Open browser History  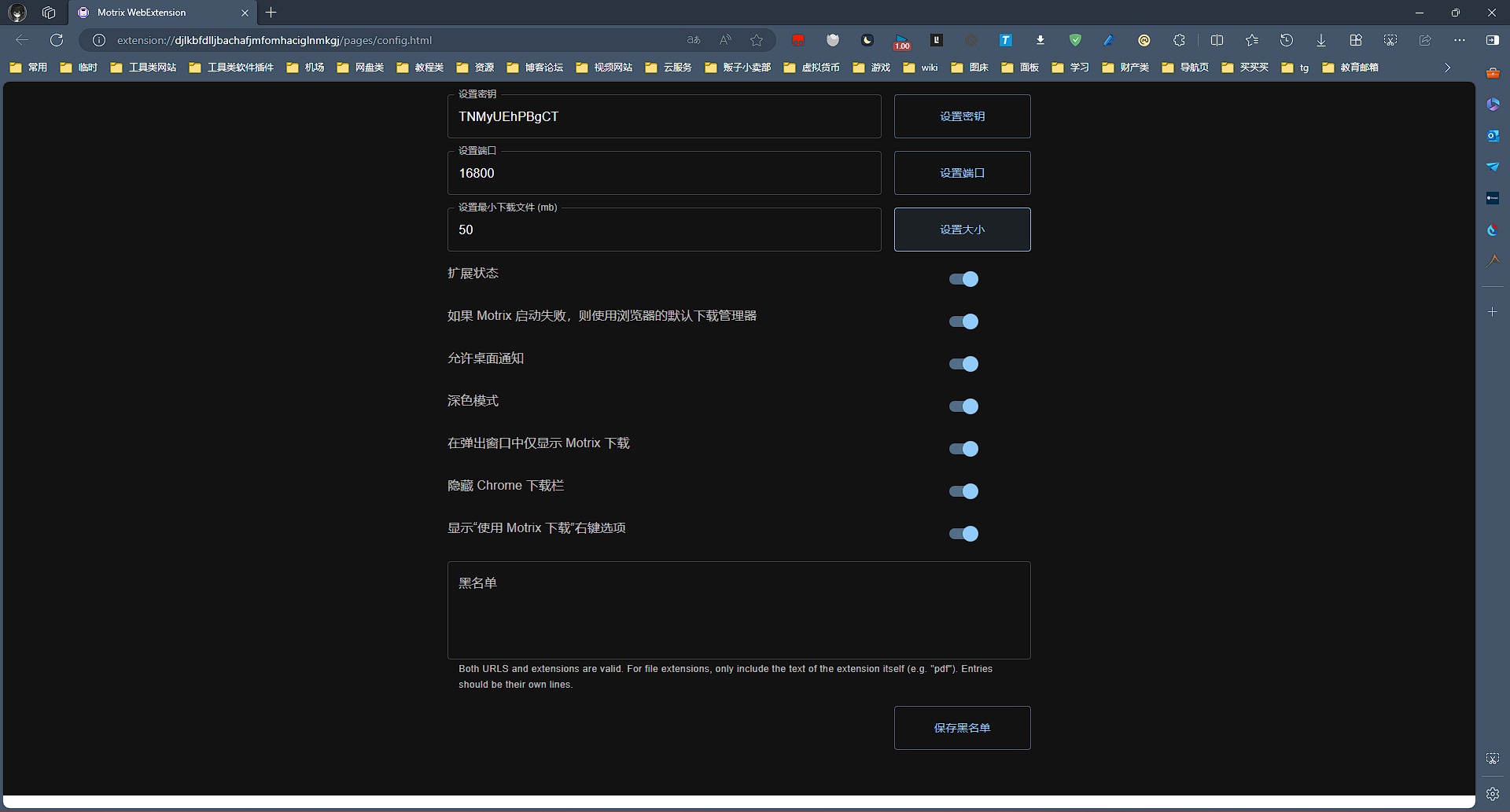[1287, 40]
